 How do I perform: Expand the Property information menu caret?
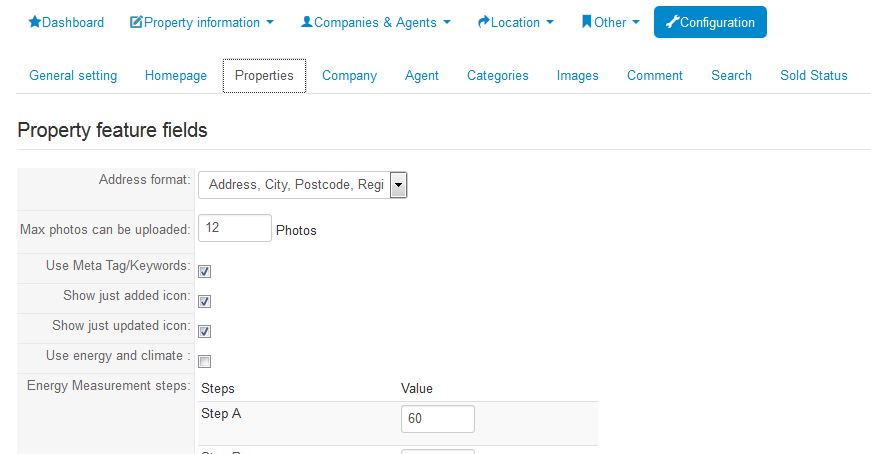pyautogui.click(x=270, y=22)
